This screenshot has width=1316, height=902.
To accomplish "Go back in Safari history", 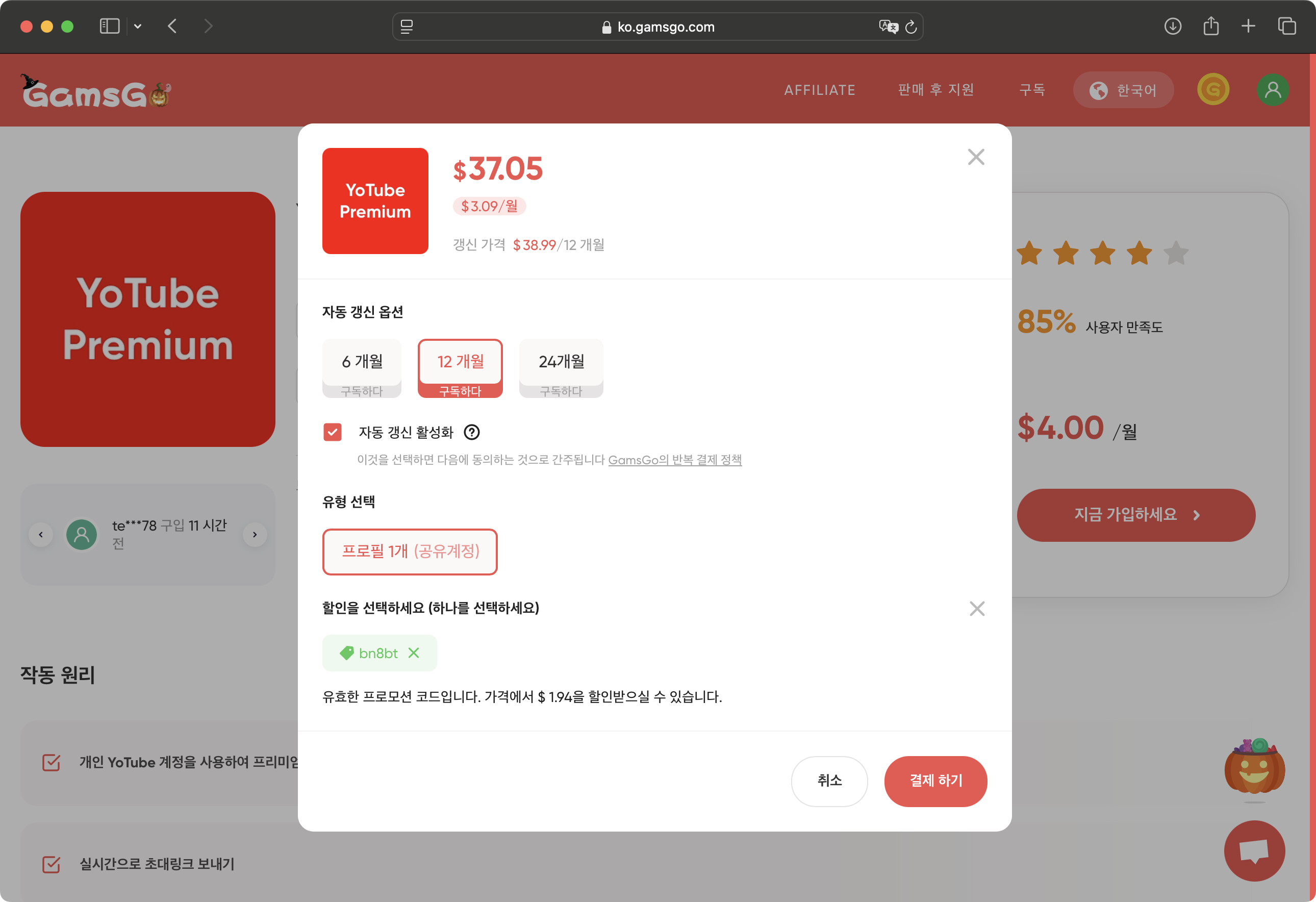I will pyautogui.click(x=173, y=27).
